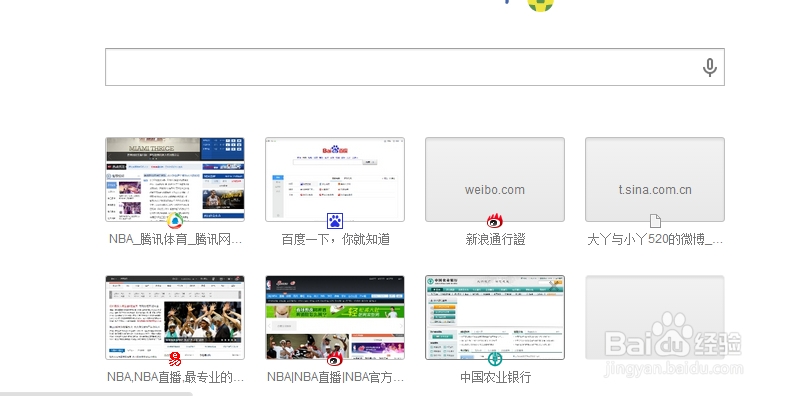Viewport: 789px width, 396px height.
Task: Click the Baidu paw favicon
Action: click(x=335, y=220)
